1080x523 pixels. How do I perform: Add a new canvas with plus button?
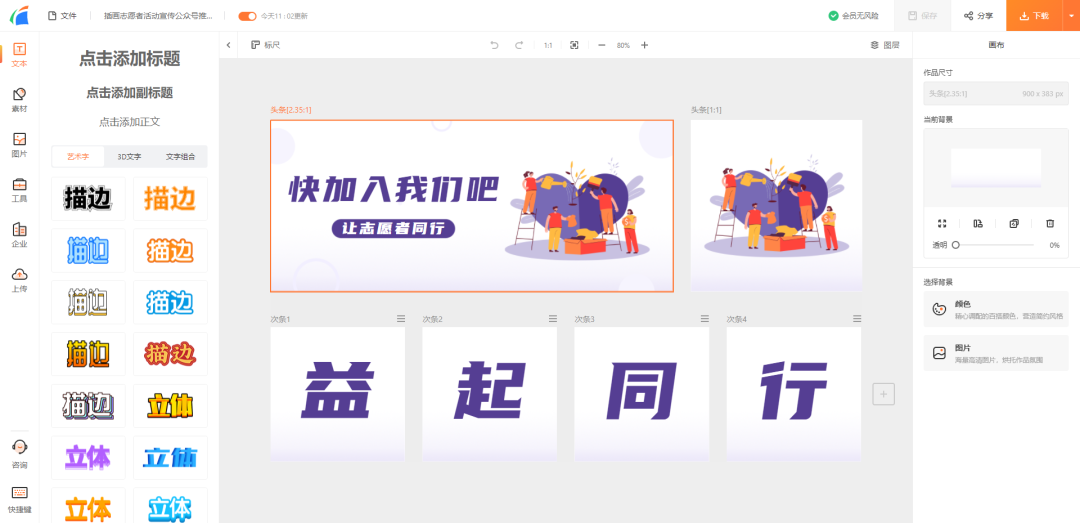point(884,394)
